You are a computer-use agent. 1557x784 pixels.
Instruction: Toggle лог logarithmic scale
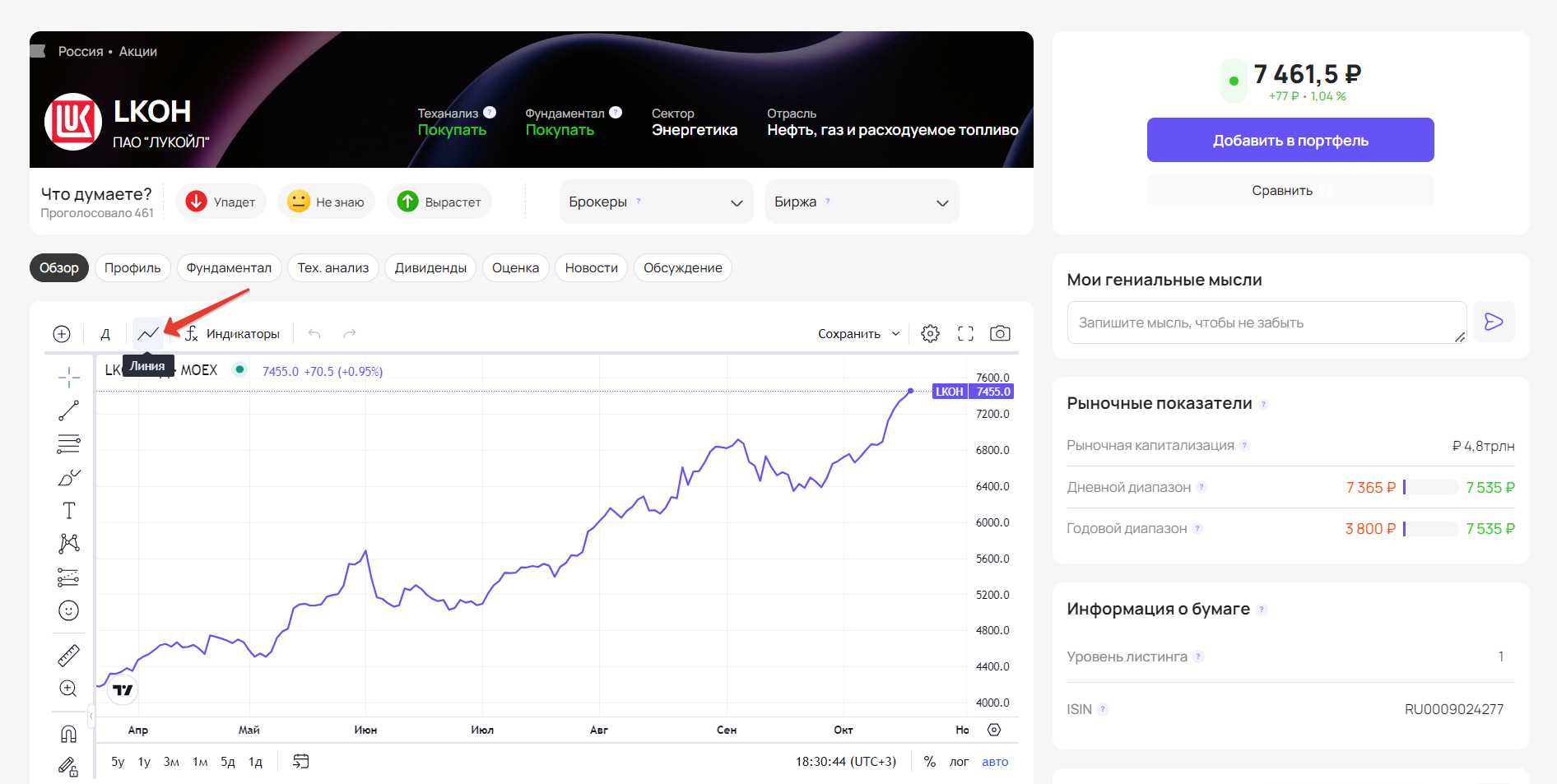[959, 762]
